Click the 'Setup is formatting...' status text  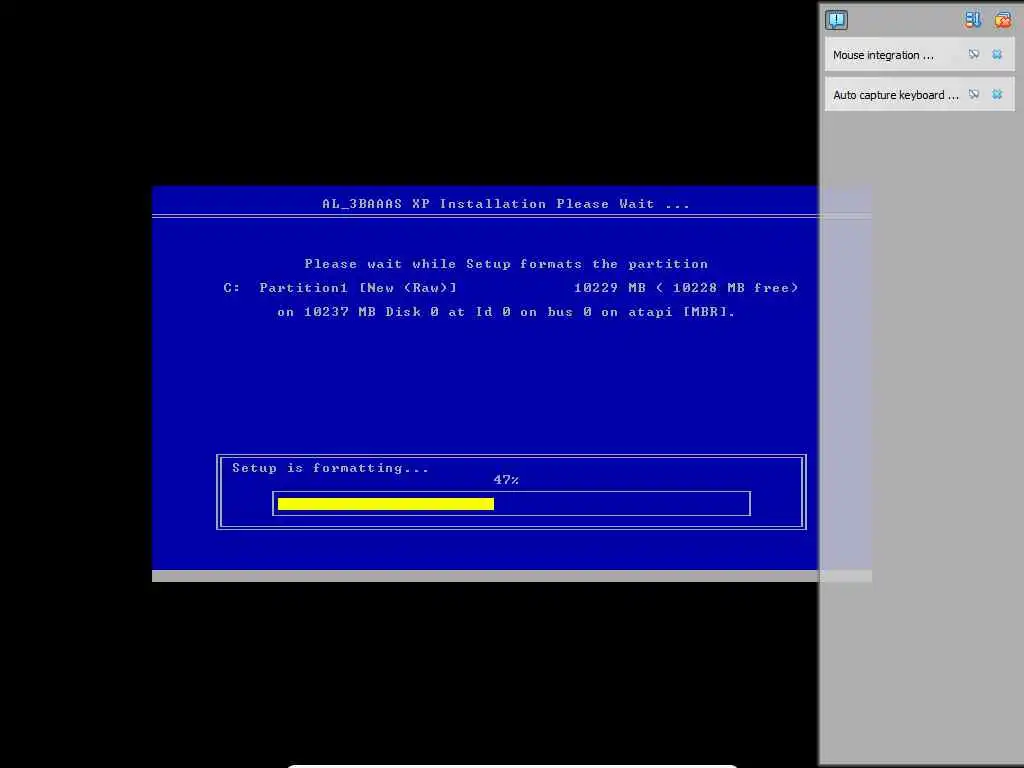[330, 468]
